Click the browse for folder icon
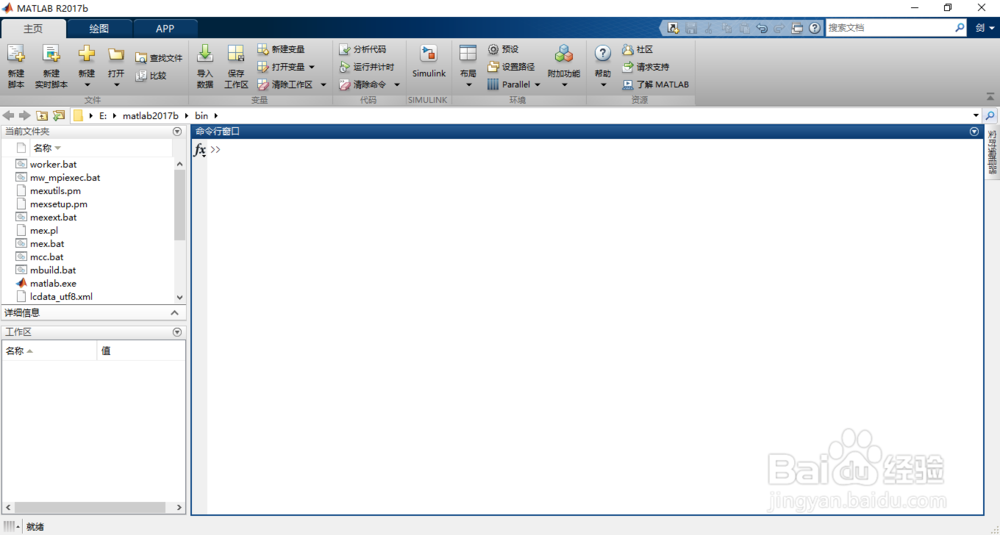This screenshot has height=535, width=1000. point(59,115)
